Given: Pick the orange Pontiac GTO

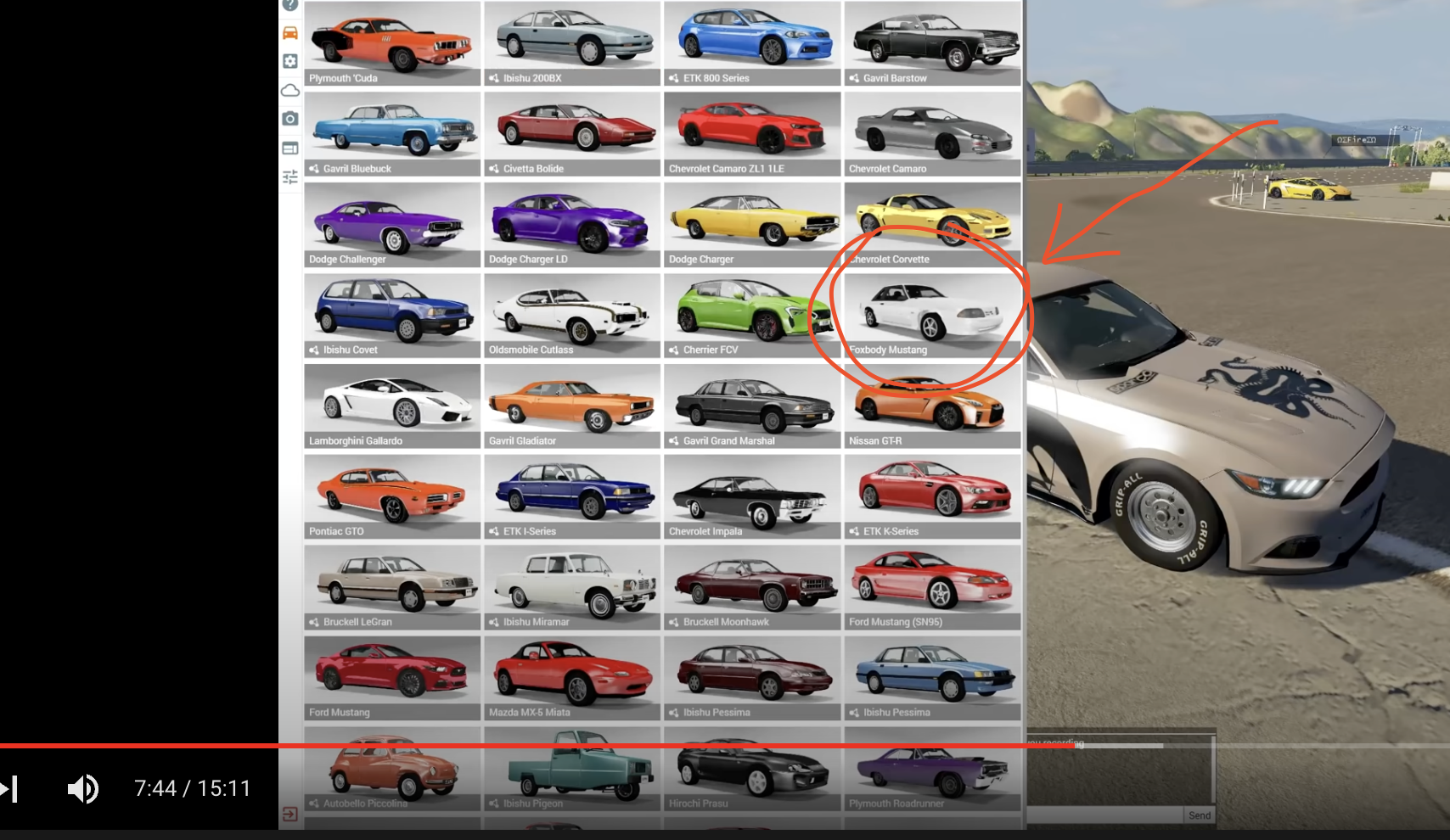Looking at the screenshot, I should pos(392,497).
